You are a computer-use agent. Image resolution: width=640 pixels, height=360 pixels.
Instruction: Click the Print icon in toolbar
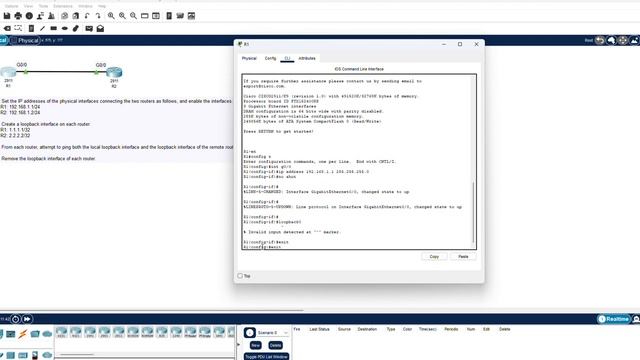point(18,16)
